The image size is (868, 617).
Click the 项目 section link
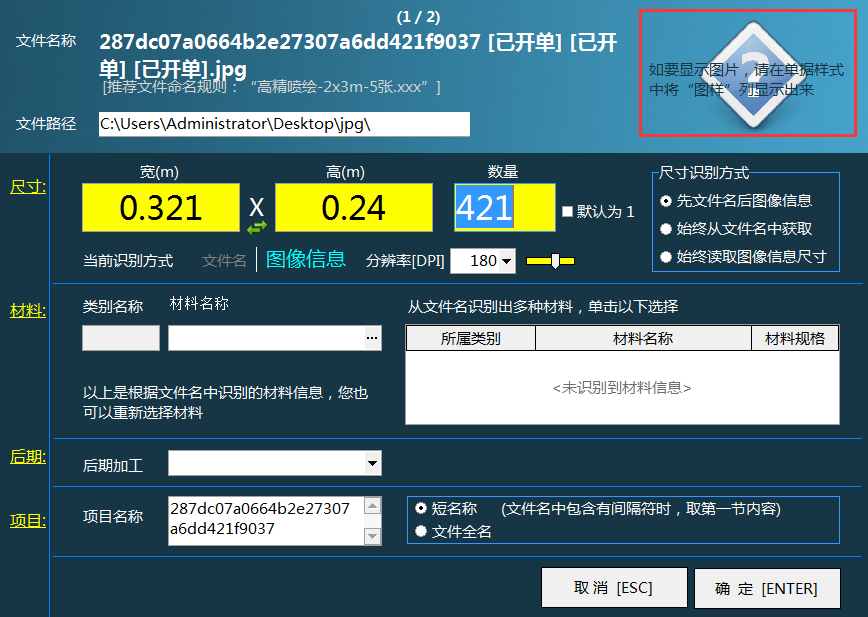tap(28, 521)
